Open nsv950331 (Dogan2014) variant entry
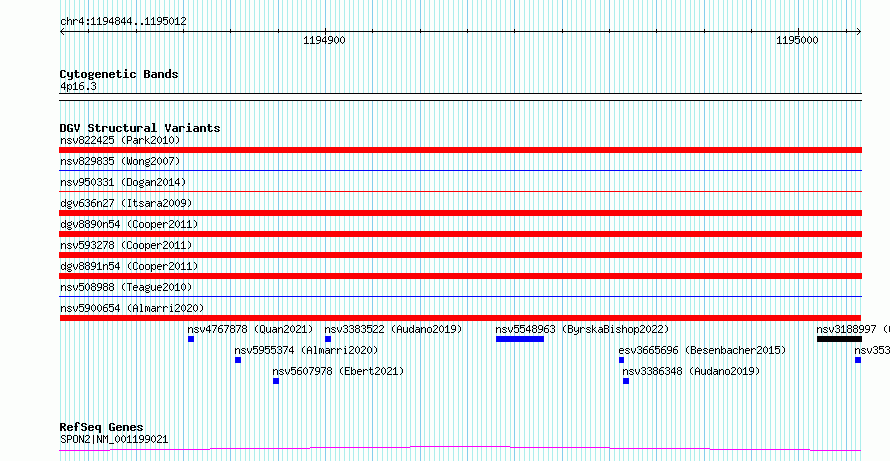The height and width of the screenshot is (461, 890). (x=123, y=182)
